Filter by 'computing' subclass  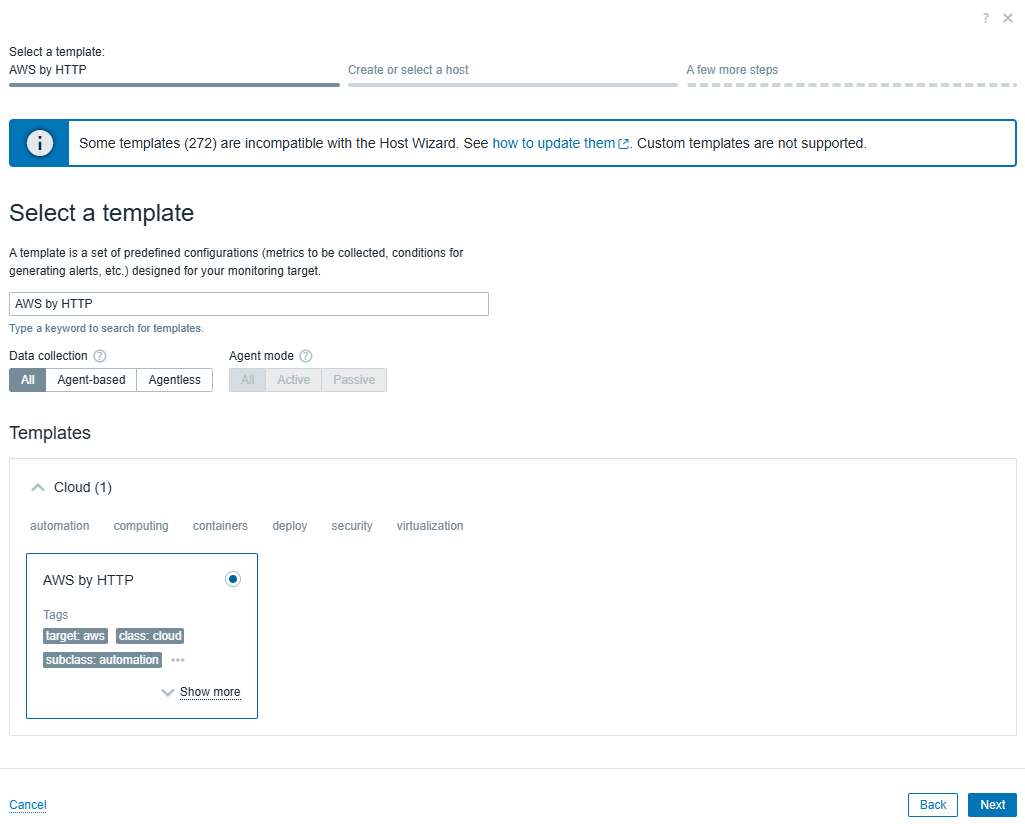(141, 526)
